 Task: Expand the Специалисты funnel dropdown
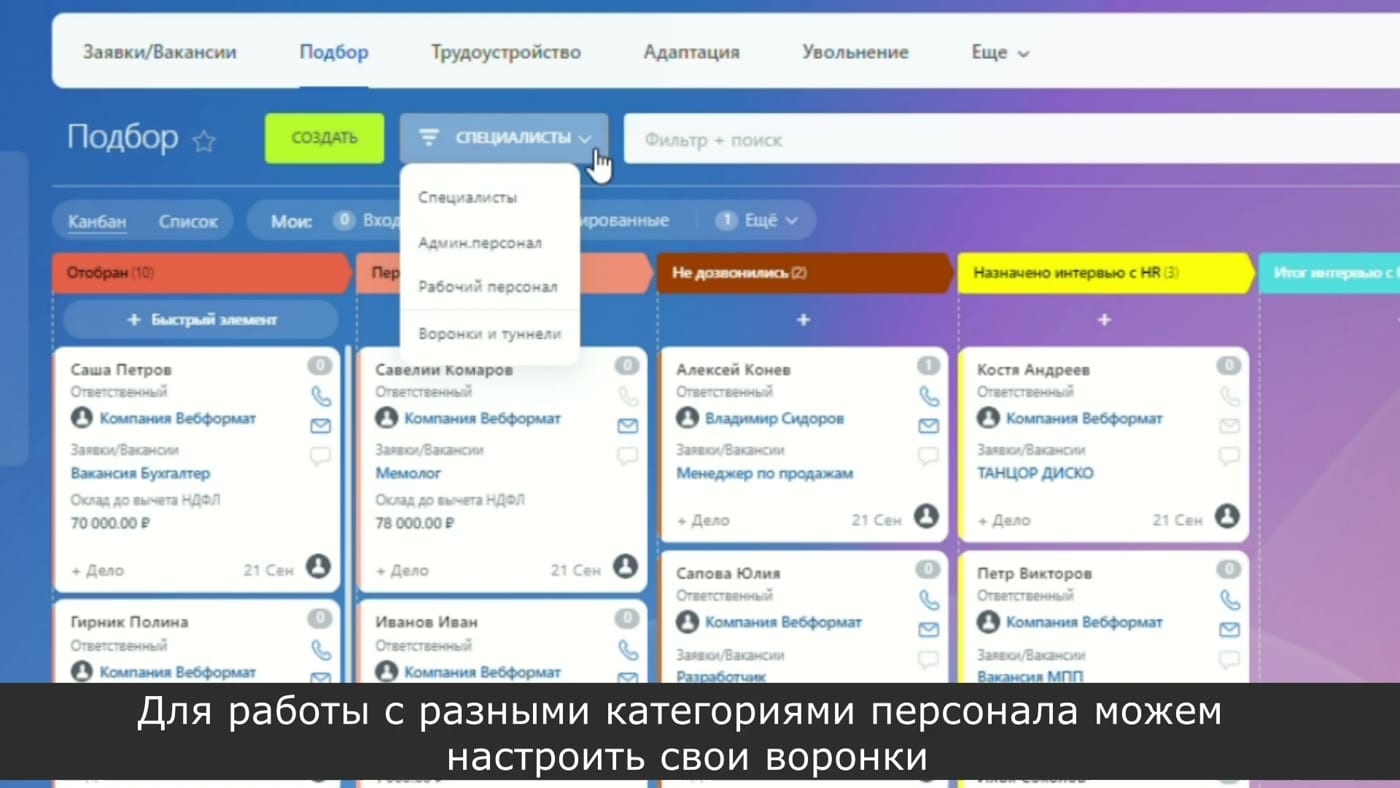pyautogui.click(x=504, y=138)
